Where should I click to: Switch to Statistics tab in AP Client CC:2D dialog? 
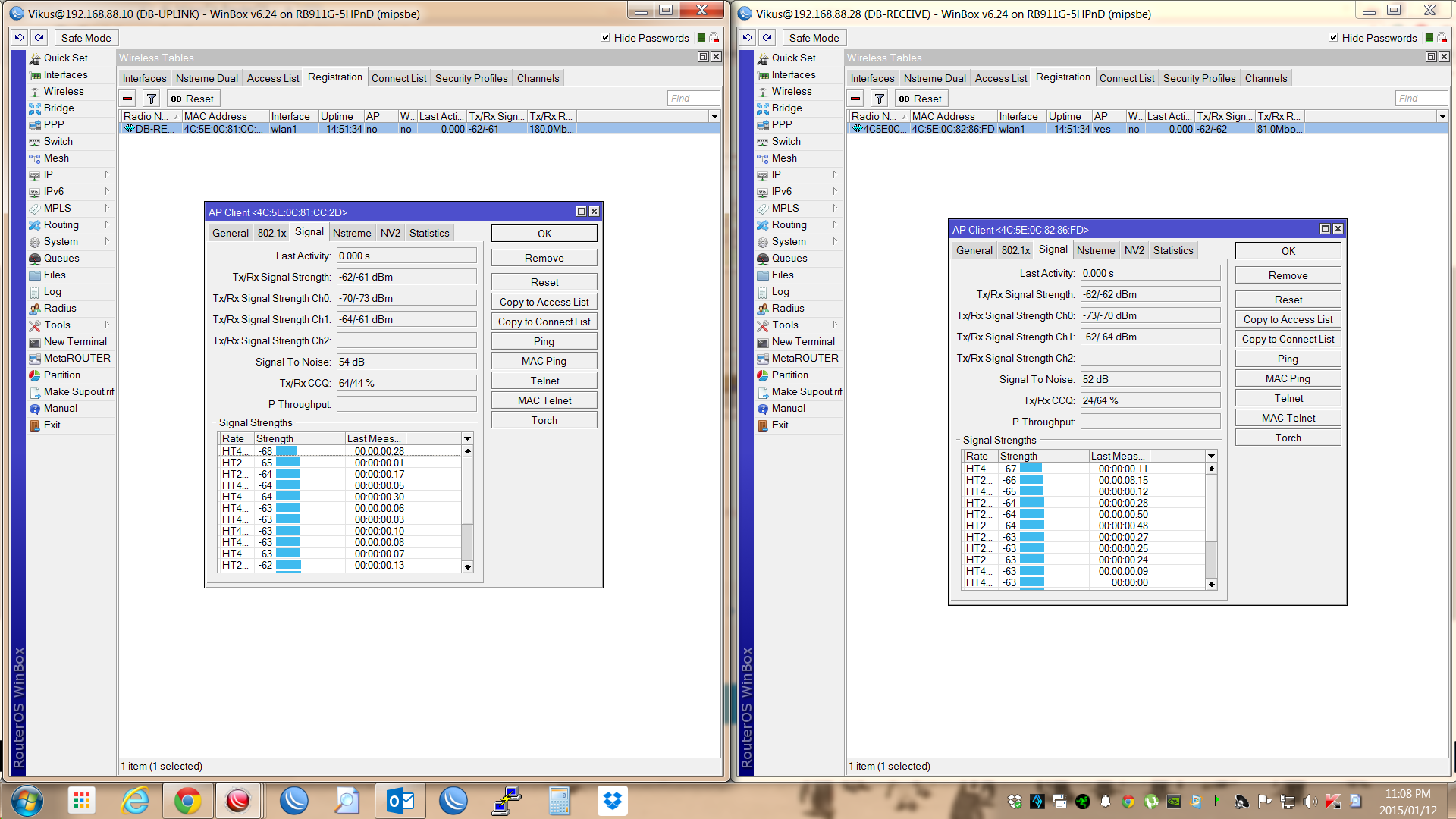point(429,233)
